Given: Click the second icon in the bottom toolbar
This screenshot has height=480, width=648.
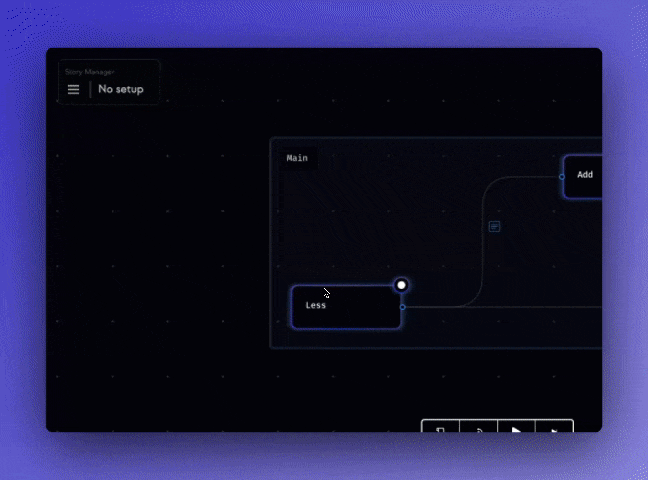Looking at the screenshot, I should [478, 428].
